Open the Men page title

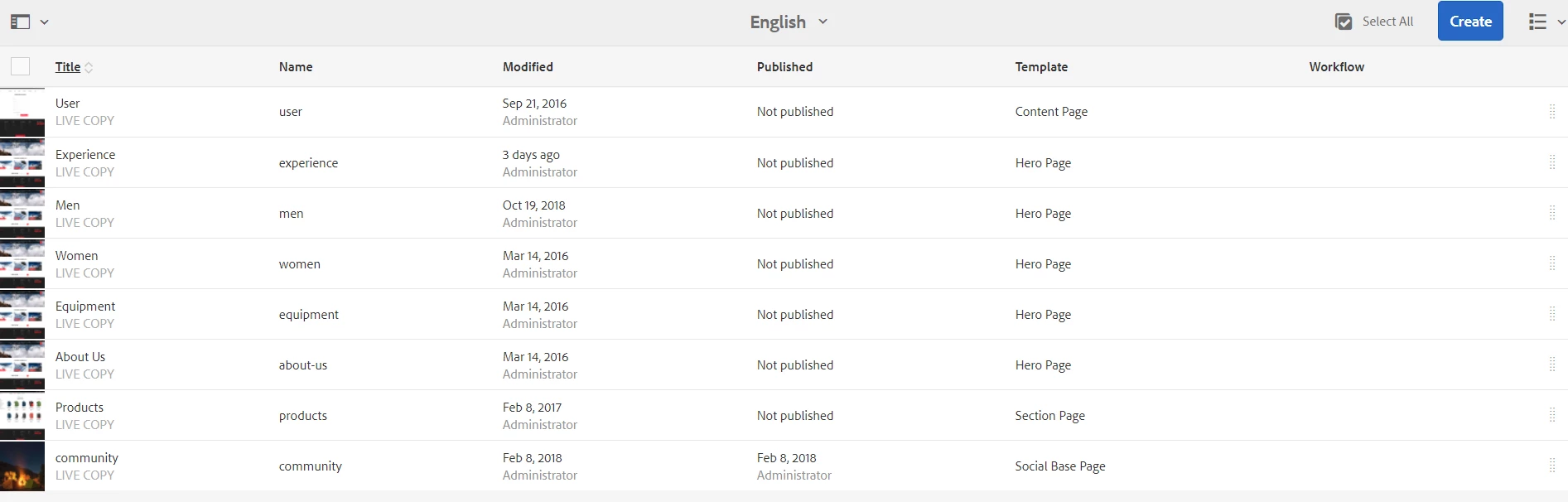[67, 205]
